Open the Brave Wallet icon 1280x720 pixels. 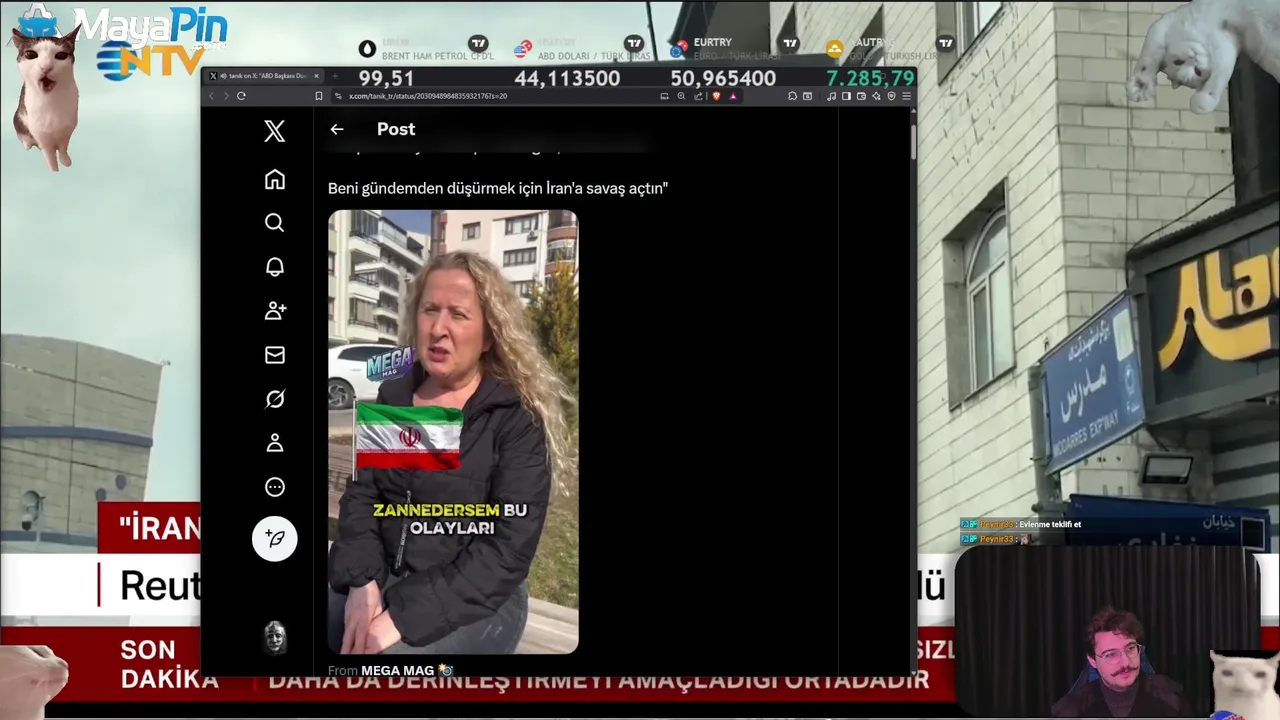coord(861,96)
